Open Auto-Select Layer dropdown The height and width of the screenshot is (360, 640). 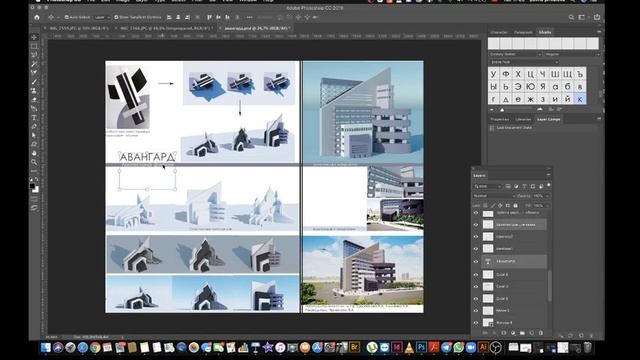pos(102,17)
